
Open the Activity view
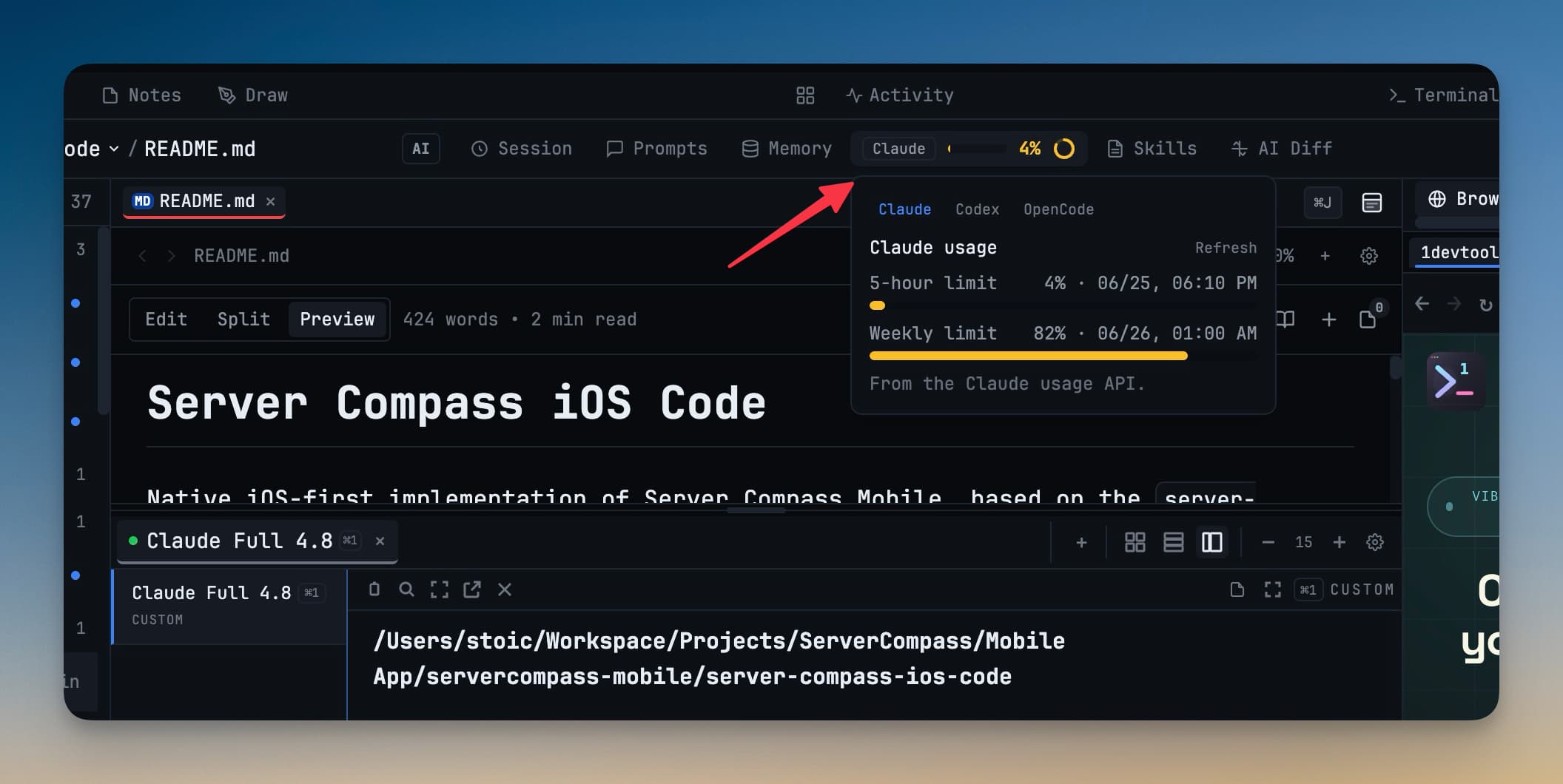pyautogui.click(x=900, y=95)
